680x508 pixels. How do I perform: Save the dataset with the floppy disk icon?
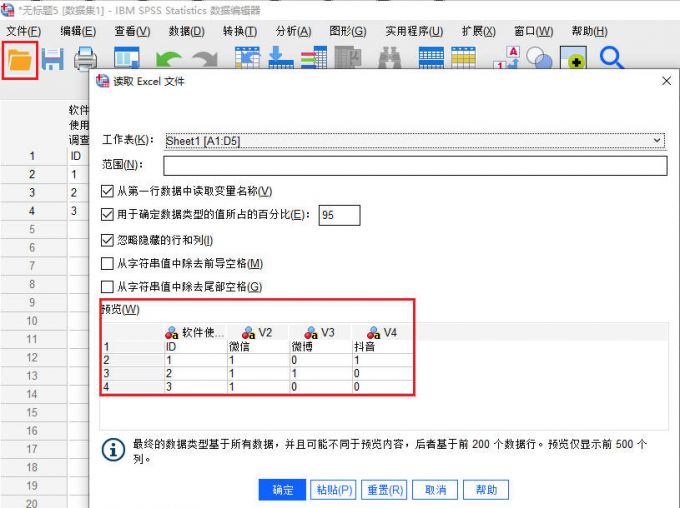[x=52, y=60]
